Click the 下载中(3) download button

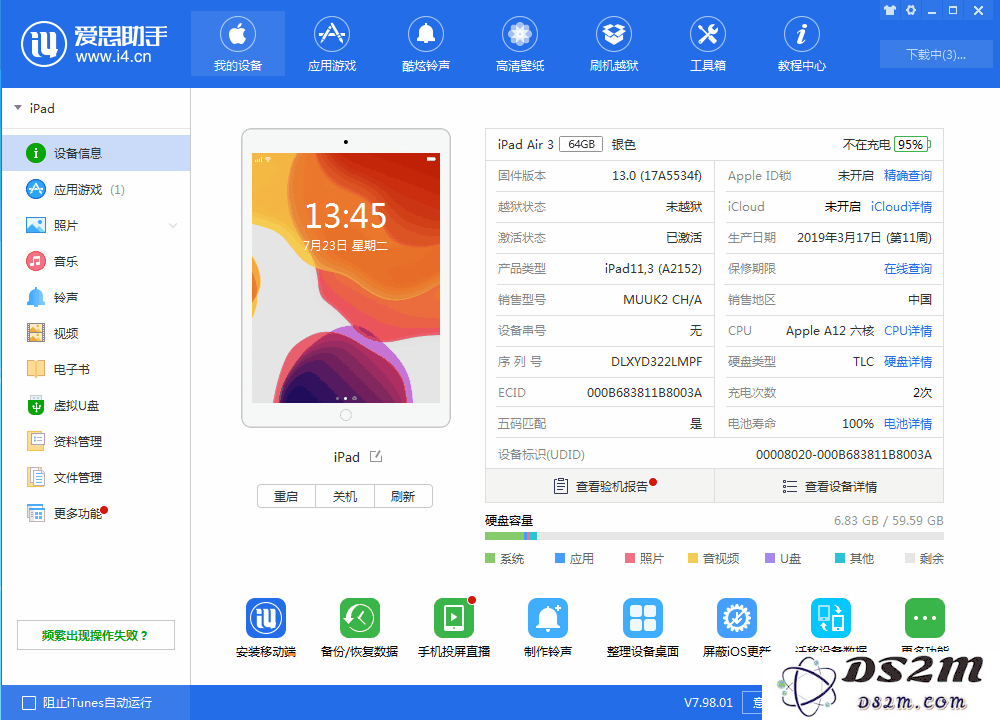pyautogui.click(x=936, y=54)
